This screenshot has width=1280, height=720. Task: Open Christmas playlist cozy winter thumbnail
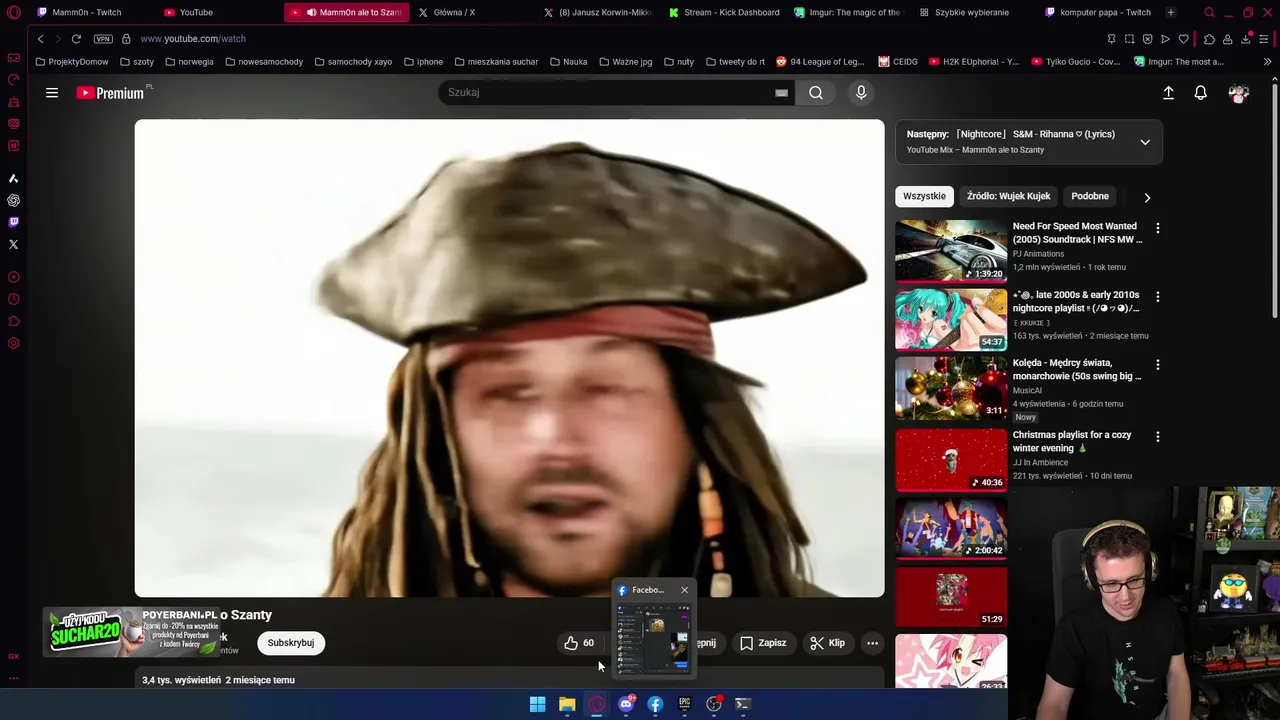tap(951, 461)
